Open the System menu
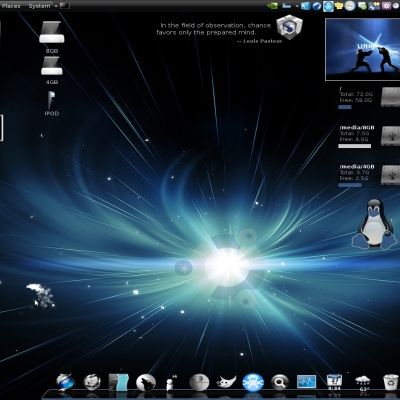This screenshot has height=400, width=400. [39, 6]
